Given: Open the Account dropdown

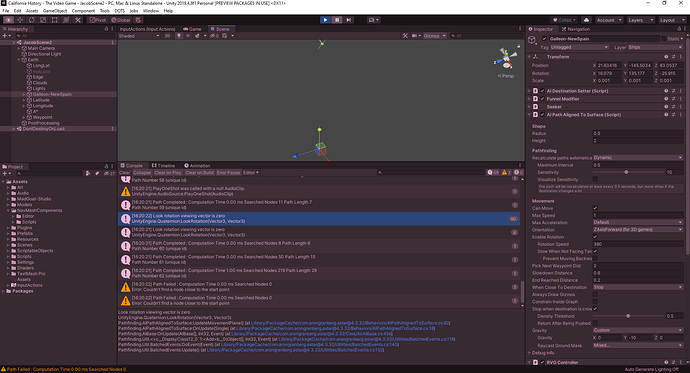Looking at the screenshot, I should [x=609, y=20].
